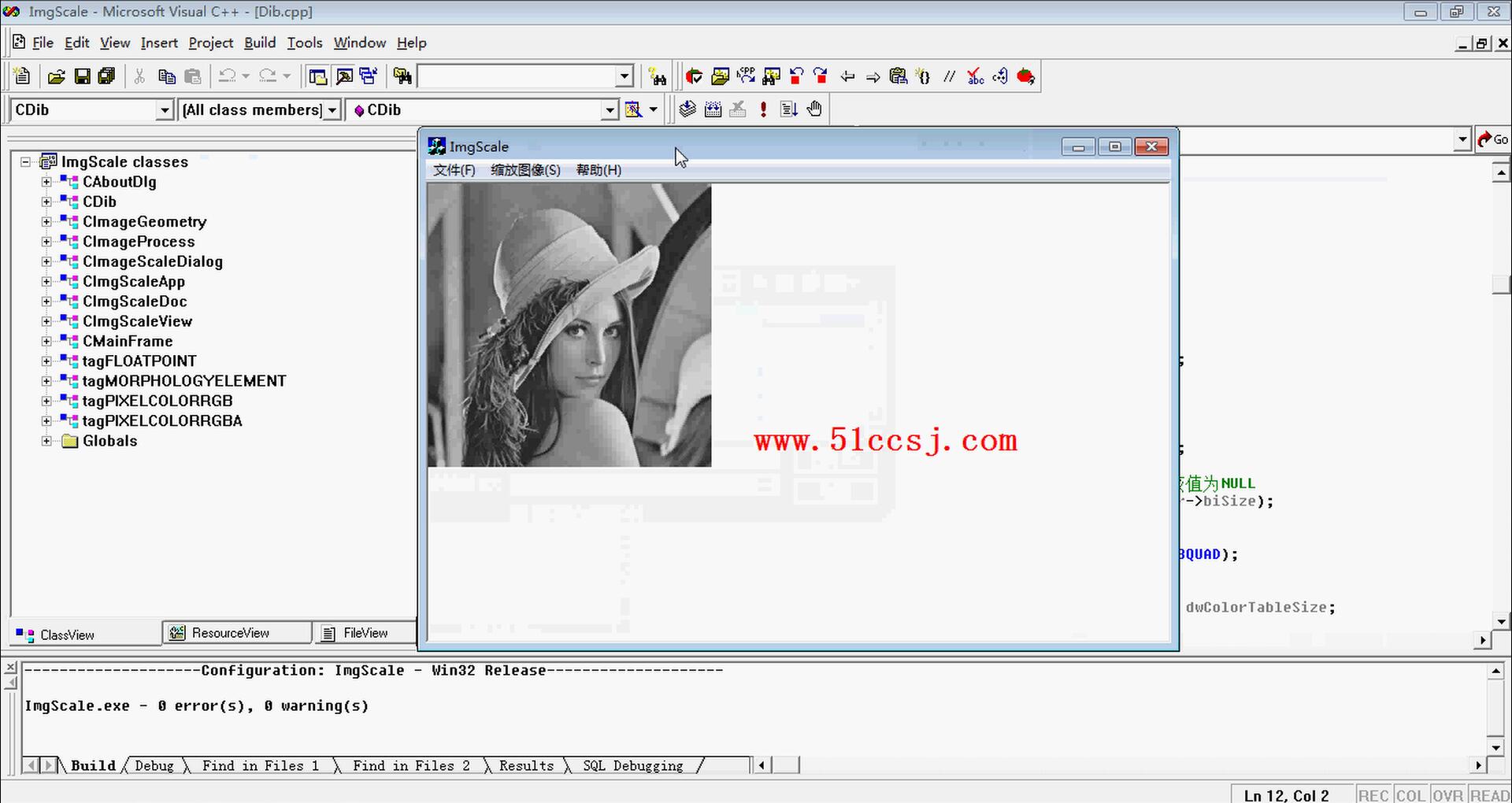
Task: Click the red exclamation Execute Program icon
Action: click(763, 109)
